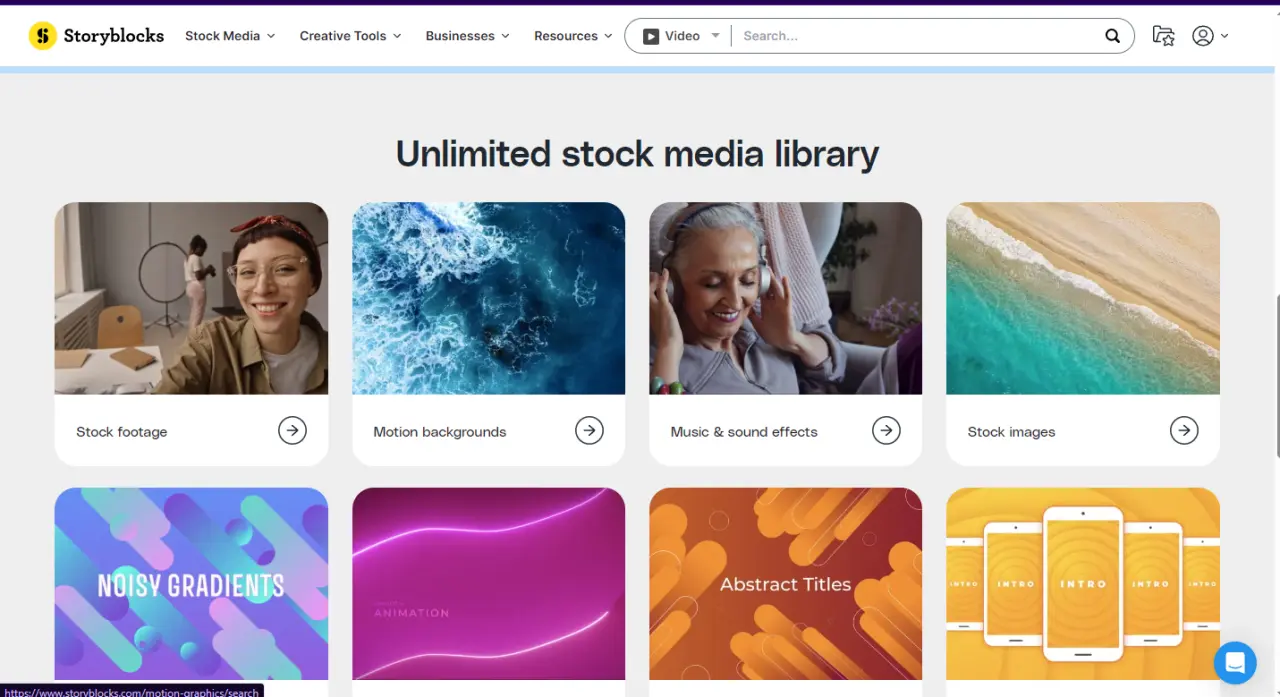
Task: Click the search magnifier icon
Action: pyautogui.click(x=1112, y=36)
